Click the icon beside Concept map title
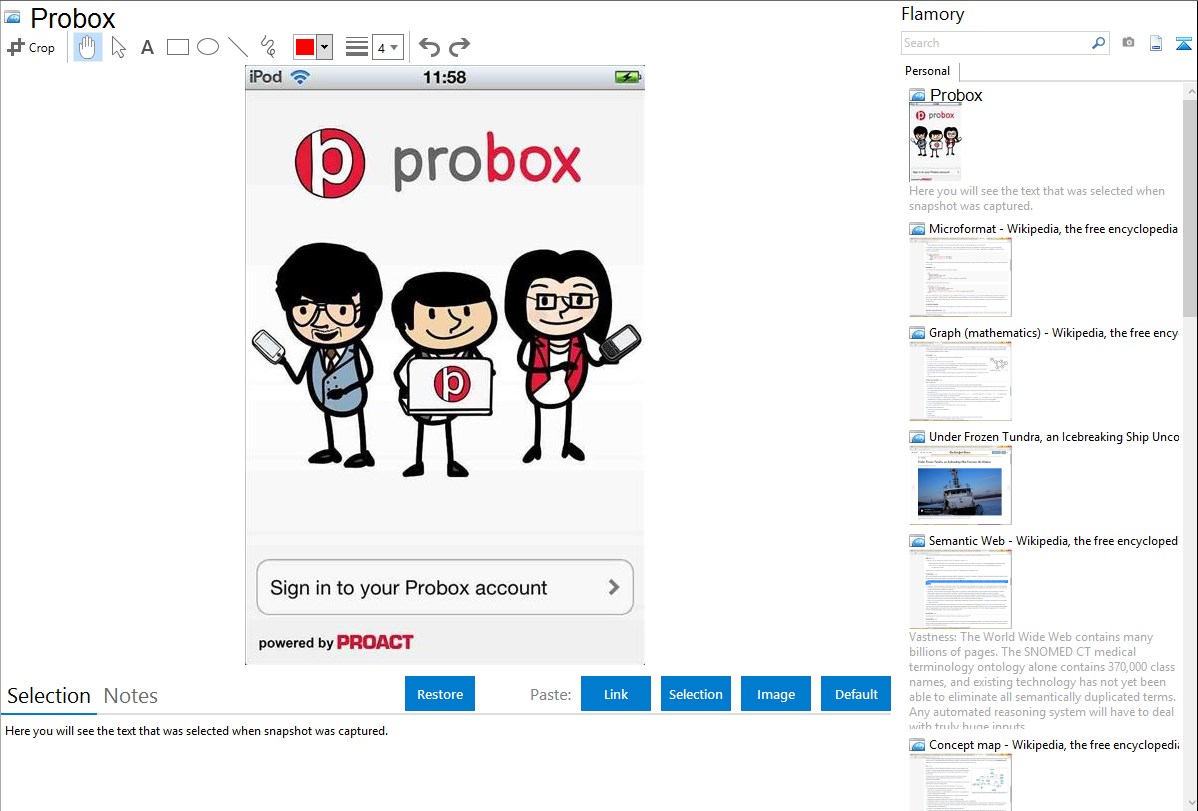The width and height of the screenshot is (1198, 811). point(917,744)
